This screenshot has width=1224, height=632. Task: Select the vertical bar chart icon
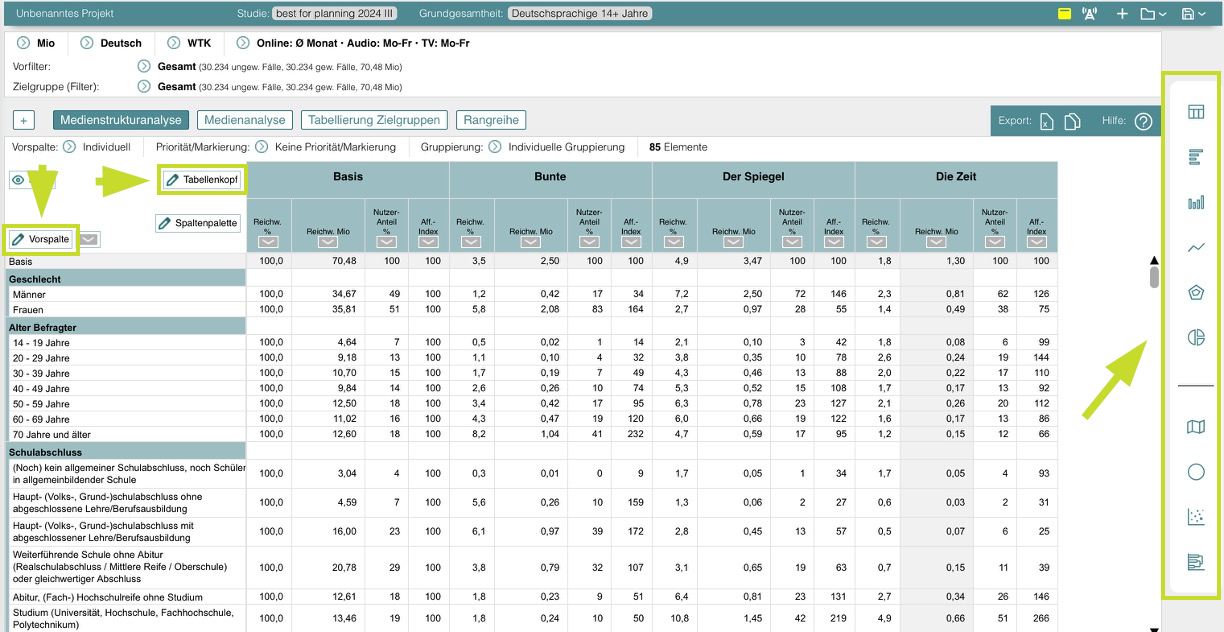pyautogui.click(x=1195, y=203)
